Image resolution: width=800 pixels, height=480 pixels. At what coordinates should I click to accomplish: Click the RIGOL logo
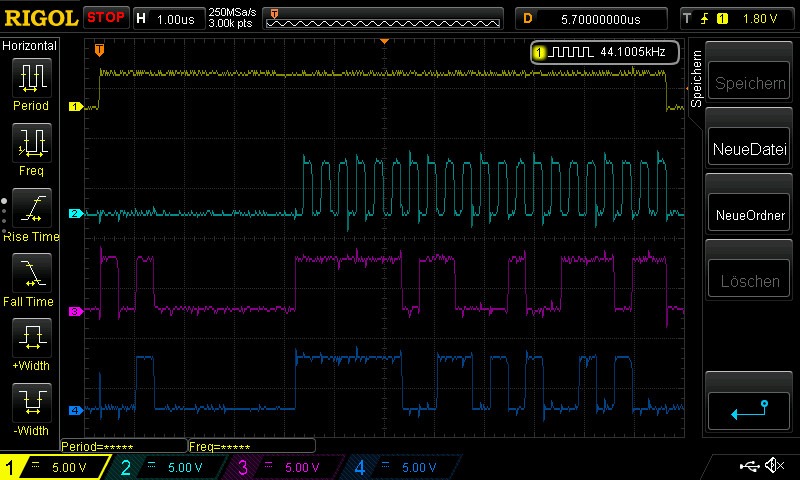tap(41, 18)
